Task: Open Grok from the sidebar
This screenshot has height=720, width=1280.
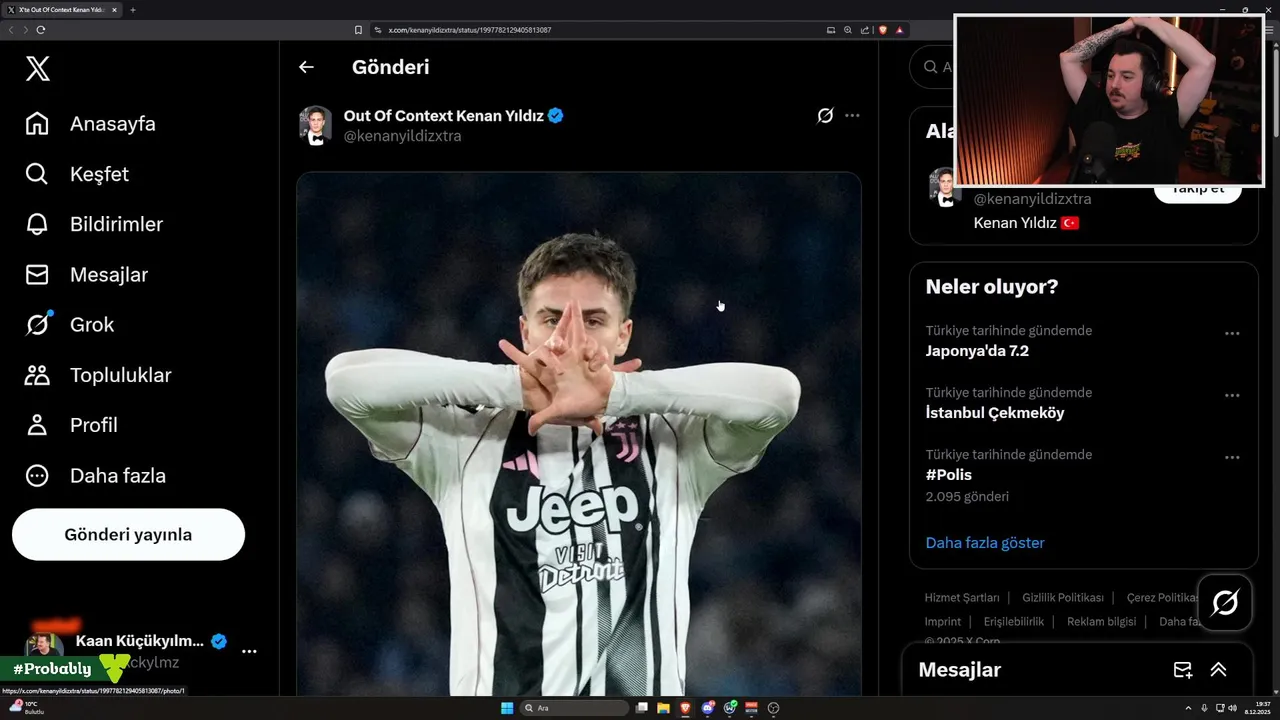Action: coord(69,324)
